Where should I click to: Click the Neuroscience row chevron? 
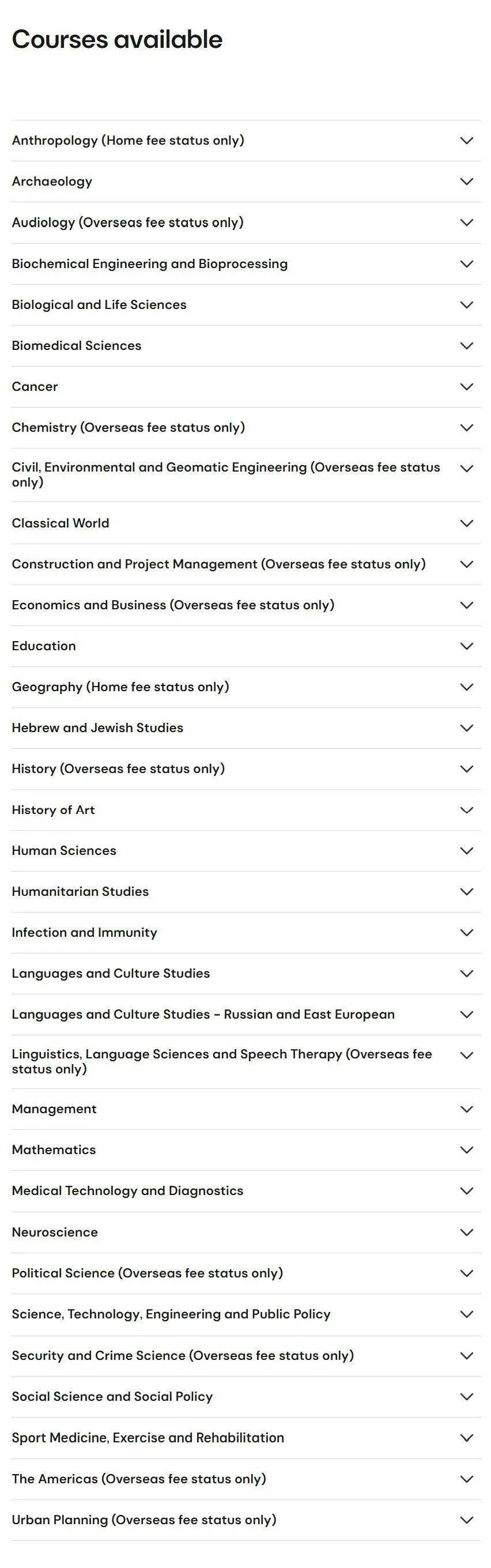(x=467, y=1232)
